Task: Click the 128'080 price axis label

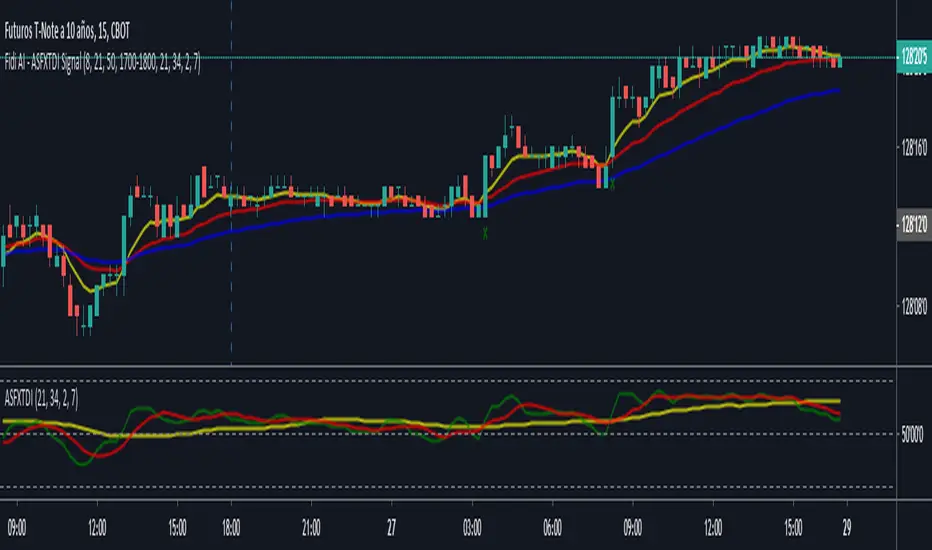Action: pos(914,307)
